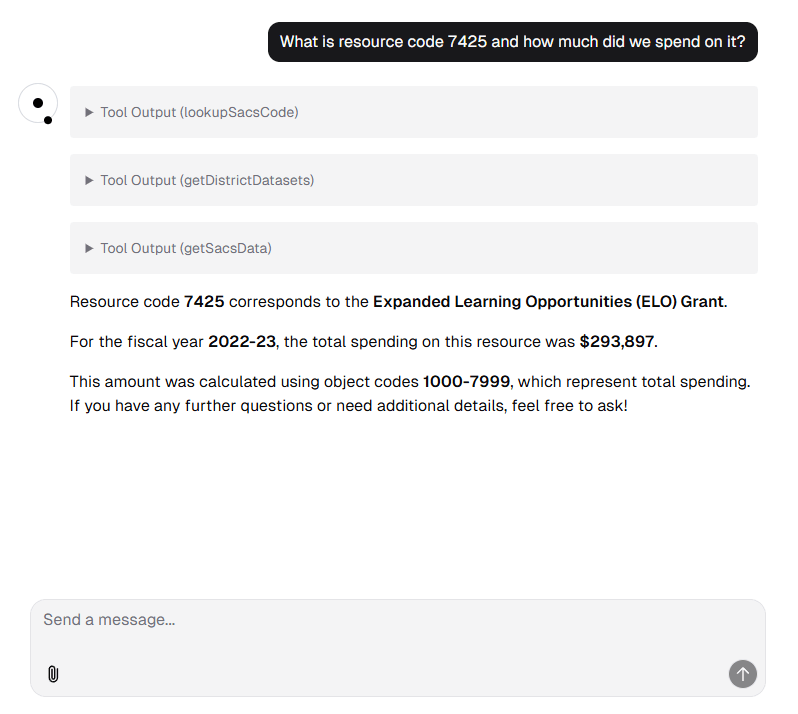The width and height of the screenshot is (798, 714).
Task: Click the words 'Resource code' starting the response
Action: 125,302
